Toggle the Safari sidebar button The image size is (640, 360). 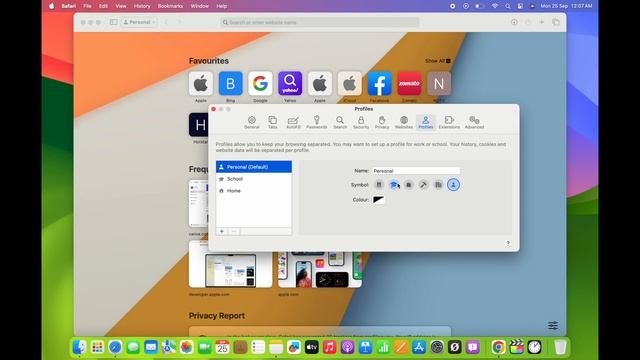(x=113, y=22)
